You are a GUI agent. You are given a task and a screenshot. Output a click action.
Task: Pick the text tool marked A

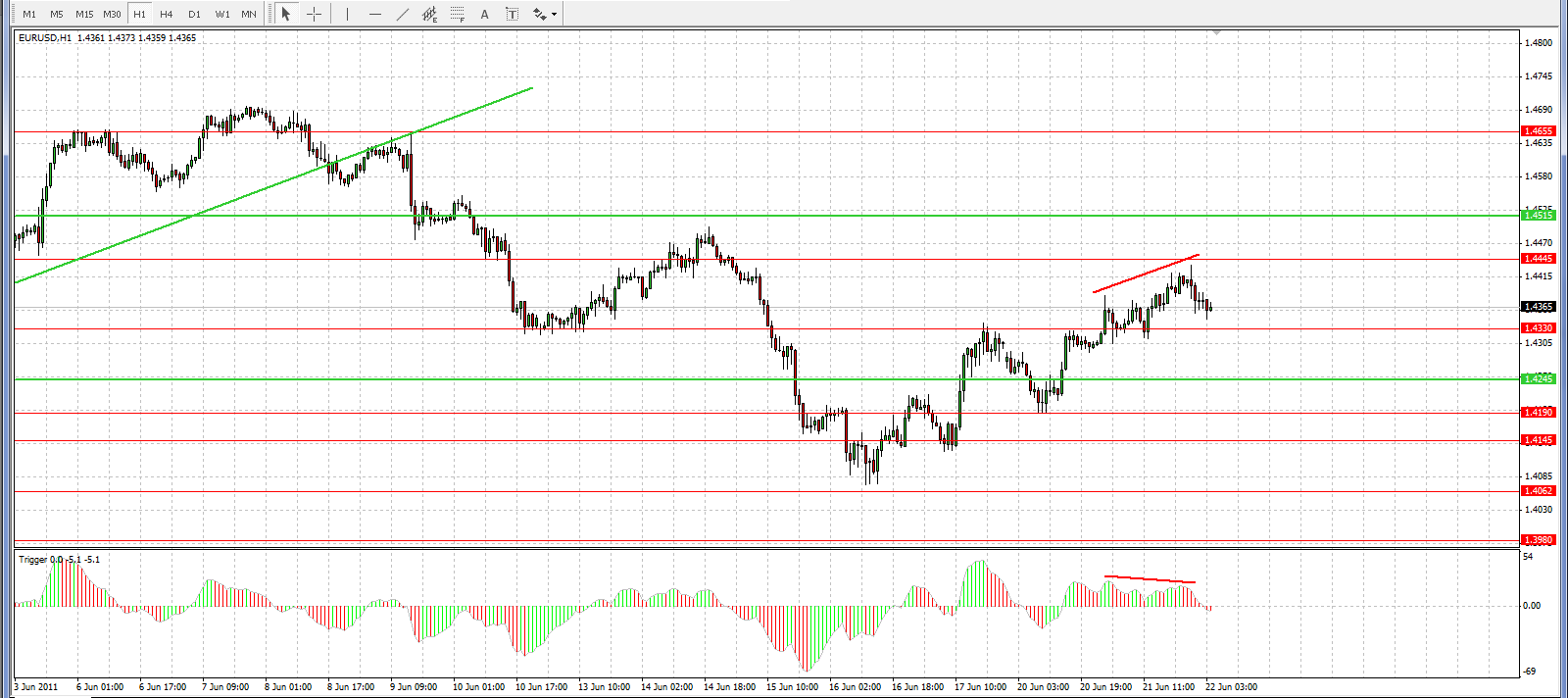coord(484,14)
